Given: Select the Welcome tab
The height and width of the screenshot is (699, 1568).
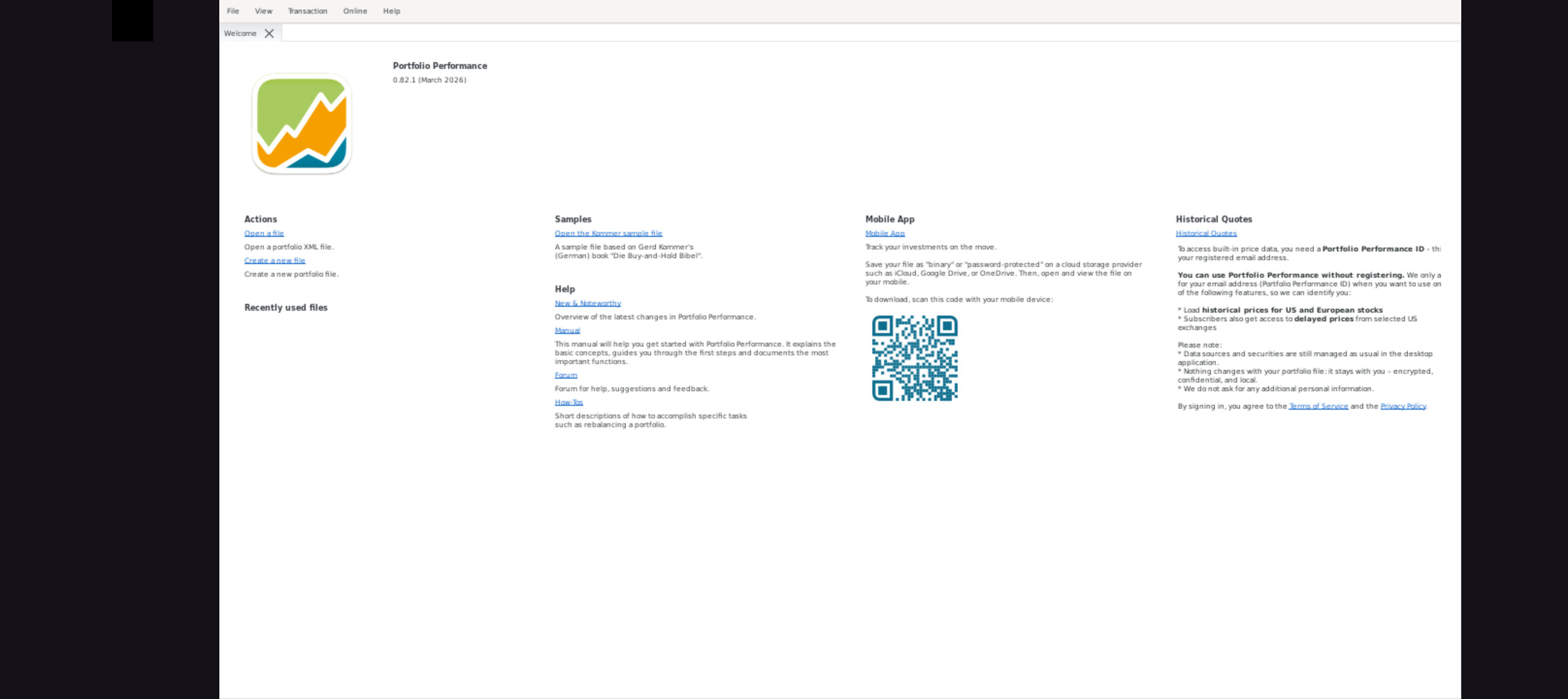Looking at the screenshot, I should [240, 34].
